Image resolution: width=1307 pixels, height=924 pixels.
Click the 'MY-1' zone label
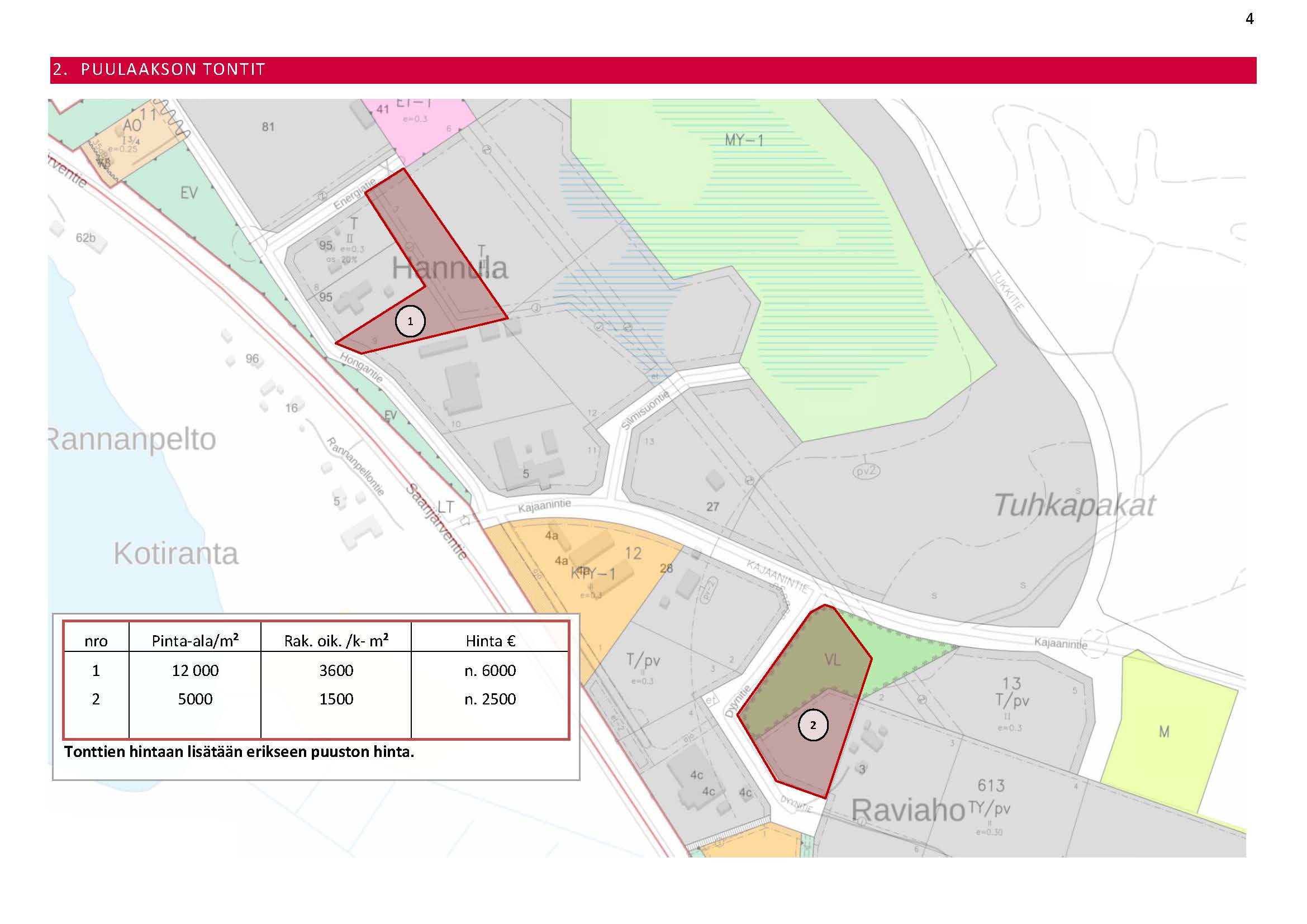tap(744, 140)
